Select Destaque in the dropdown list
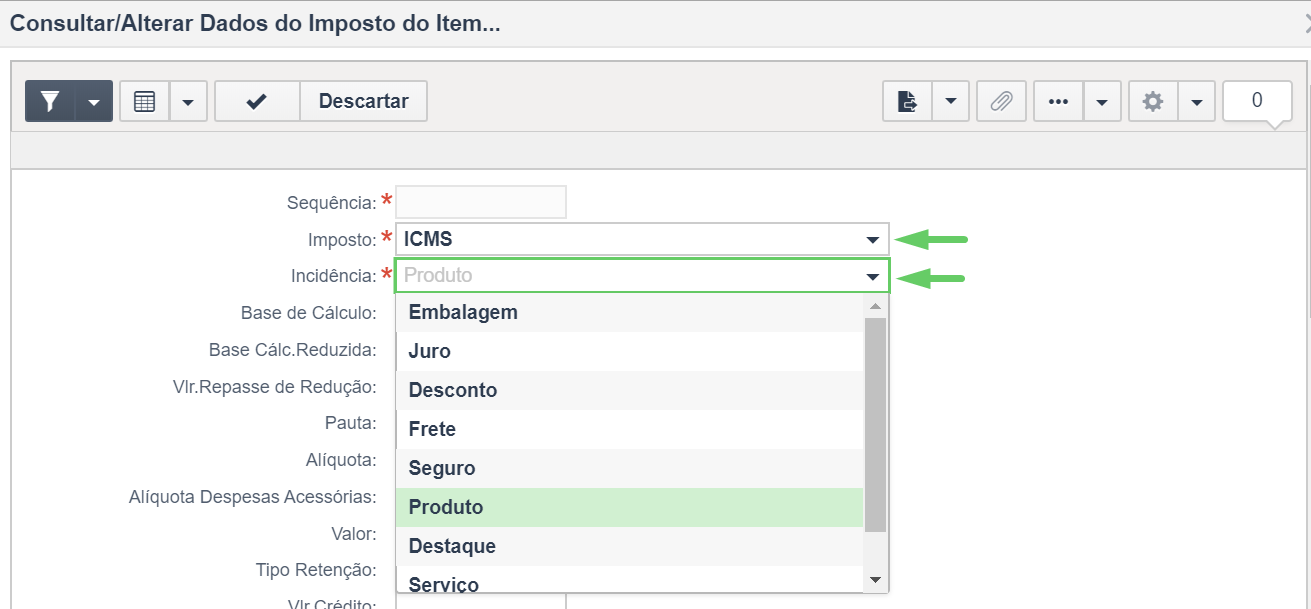Viewport: 1311px width, 609px height. [x=629, y=546]
